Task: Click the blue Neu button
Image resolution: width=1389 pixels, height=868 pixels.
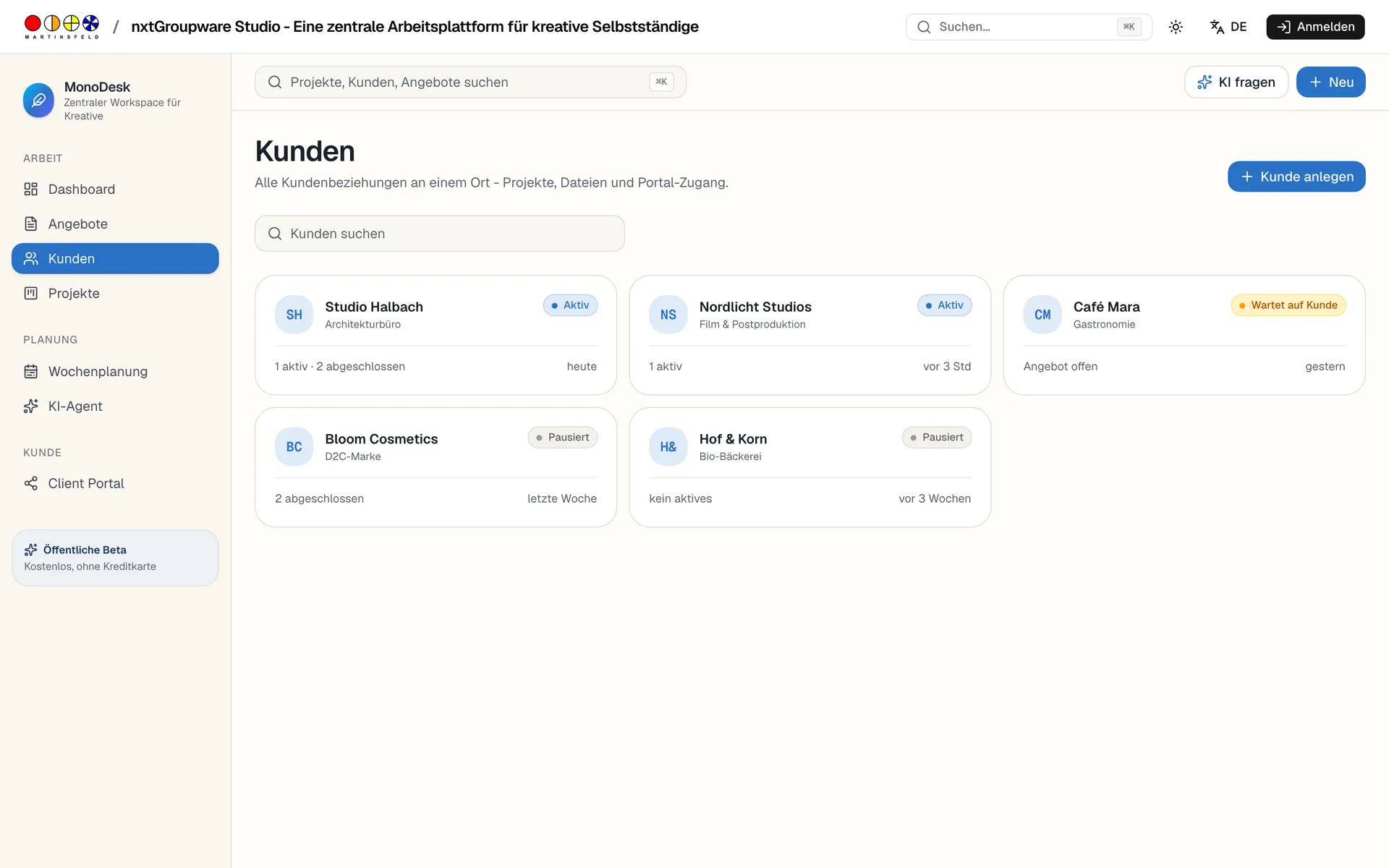Action: 1330,82
